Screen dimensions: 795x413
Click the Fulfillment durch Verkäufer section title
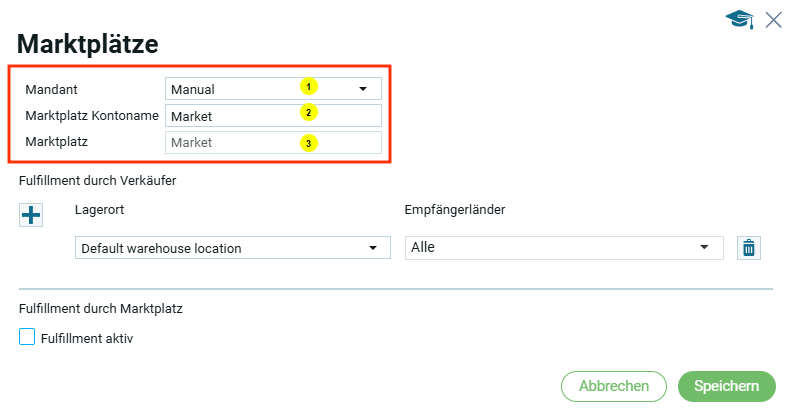pyautogui.click(x=98, y=180)
